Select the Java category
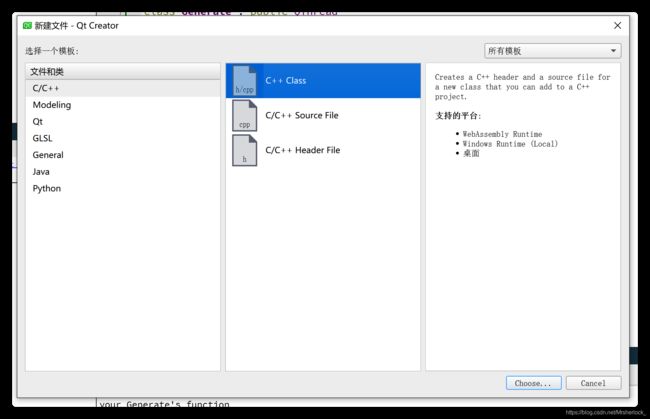650x419 pixels. click(x=123, y=172)
